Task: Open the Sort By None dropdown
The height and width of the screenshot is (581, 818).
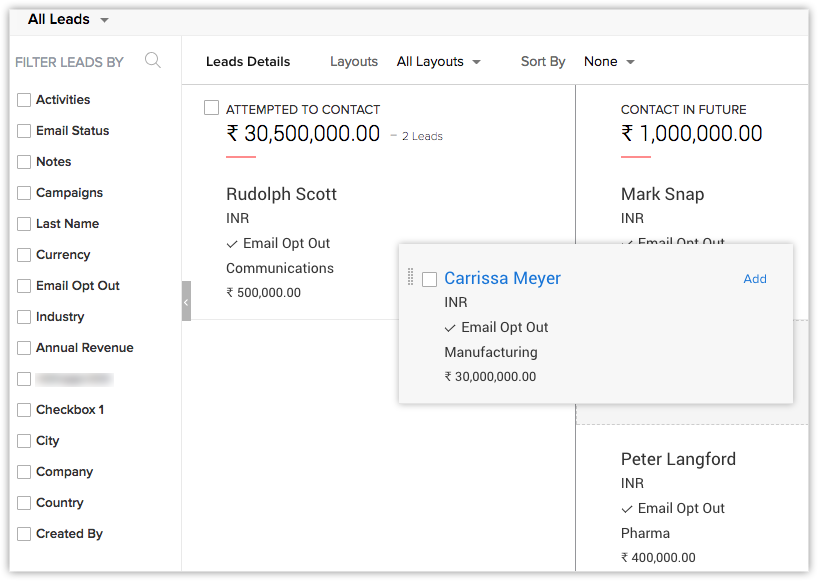Action: [x=609, y=62]
